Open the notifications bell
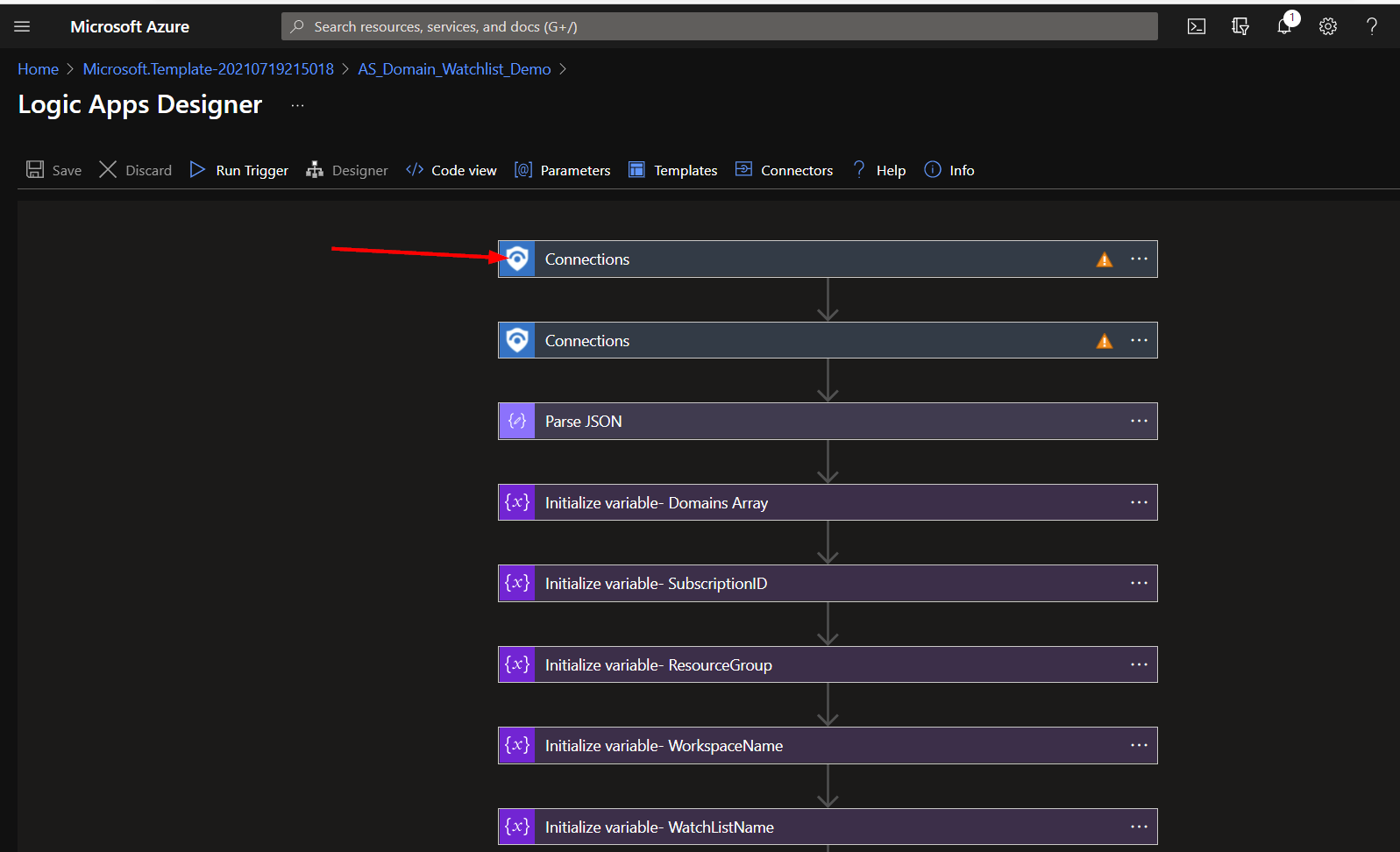This screenshot has width=1400, height=852. tap(1285, 25)
